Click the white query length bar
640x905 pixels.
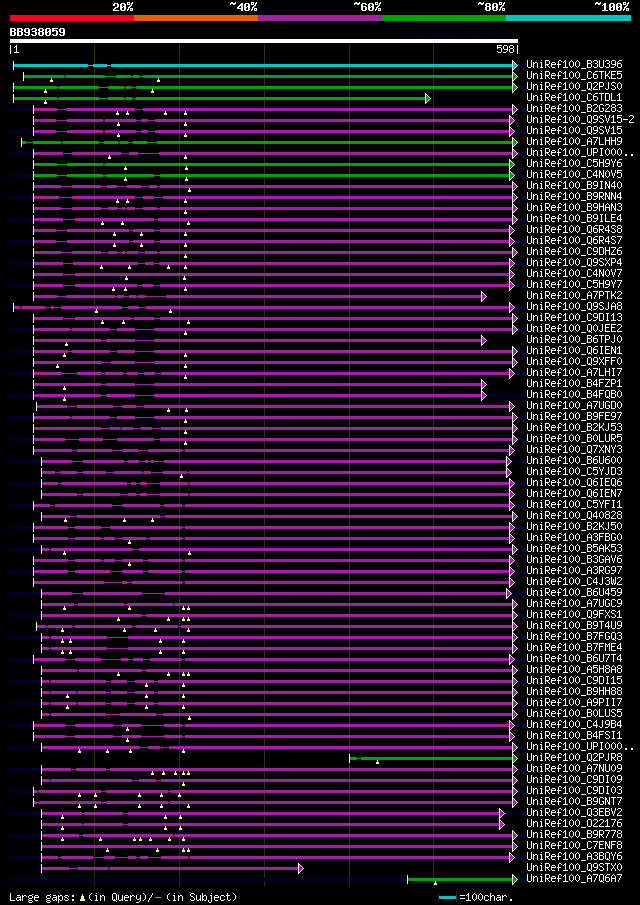click(x=264, y=41)
